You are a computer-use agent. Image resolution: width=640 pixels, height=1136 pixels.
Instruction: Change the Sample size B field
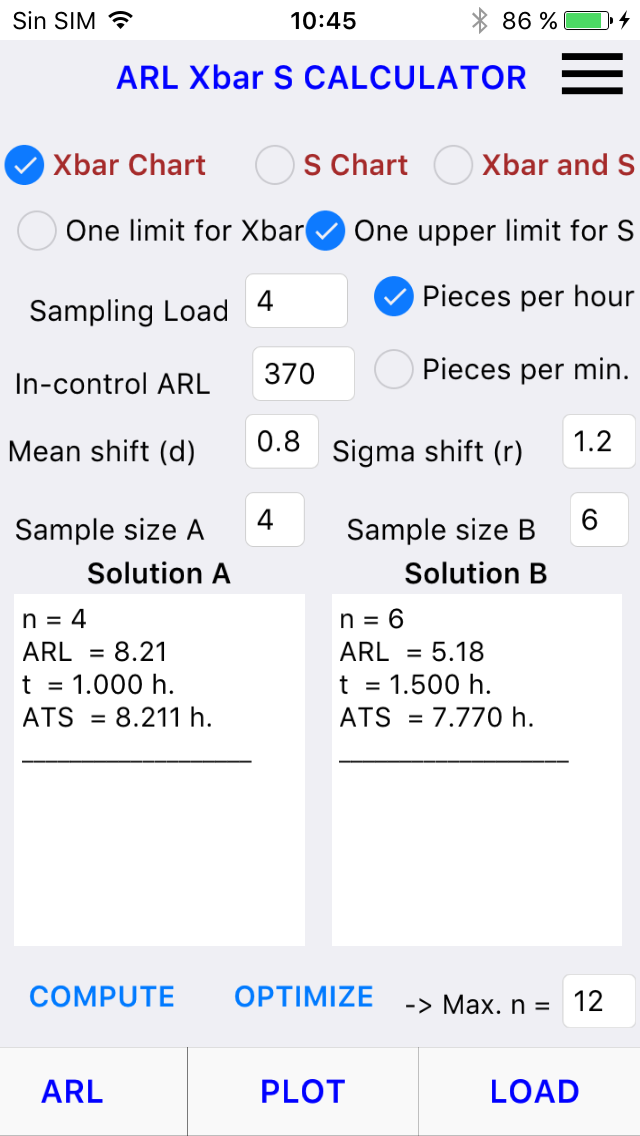599,519
